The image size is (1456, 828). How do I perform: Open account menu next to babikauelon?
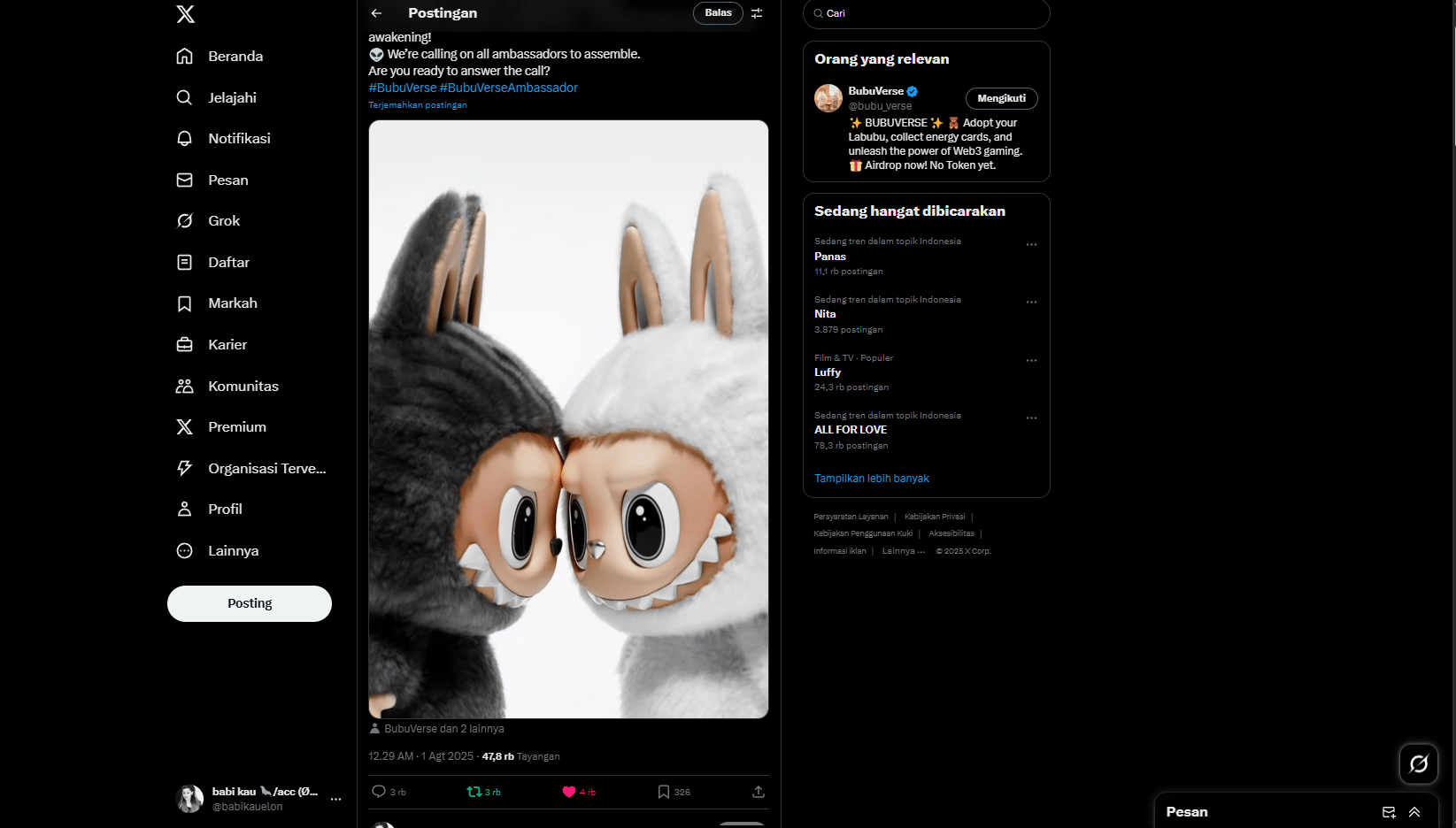pyautogui.click(x=335, y=799)
